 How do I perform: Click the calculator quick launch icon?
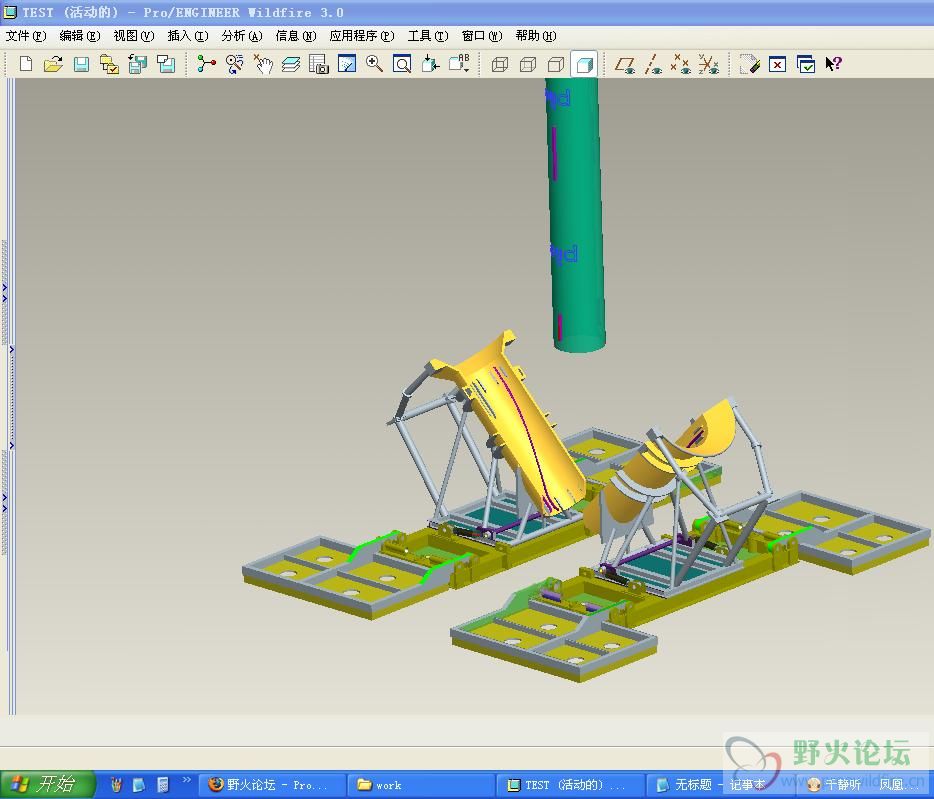163,785
